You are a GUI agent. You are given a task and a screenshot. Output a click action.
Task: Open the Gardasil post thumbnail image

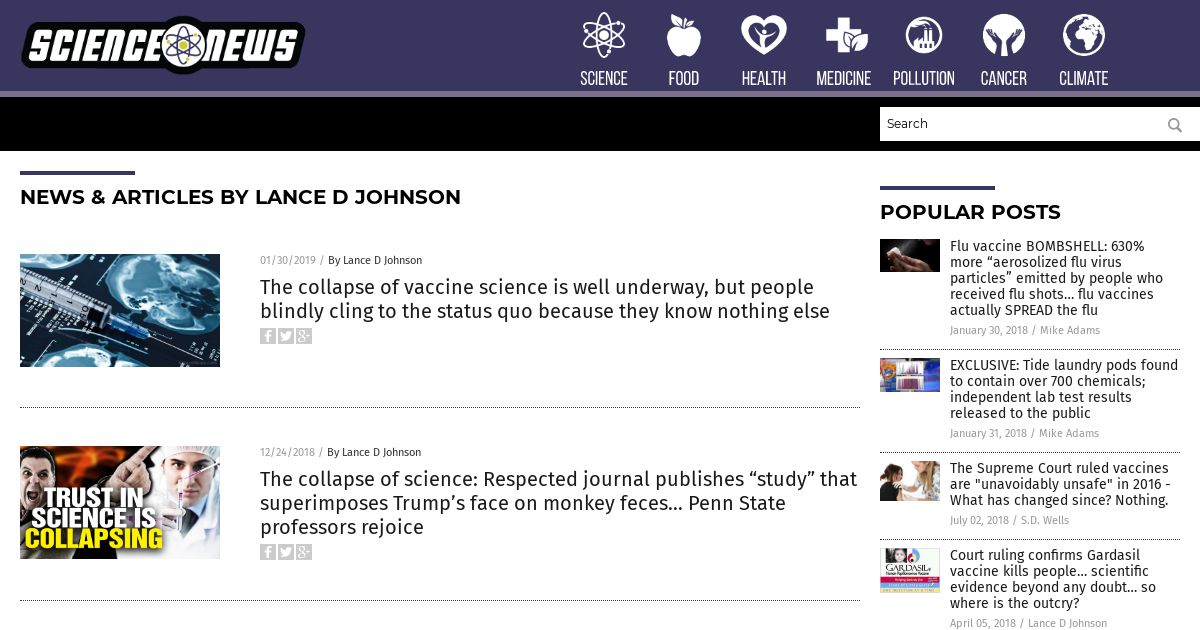point(910,570)
